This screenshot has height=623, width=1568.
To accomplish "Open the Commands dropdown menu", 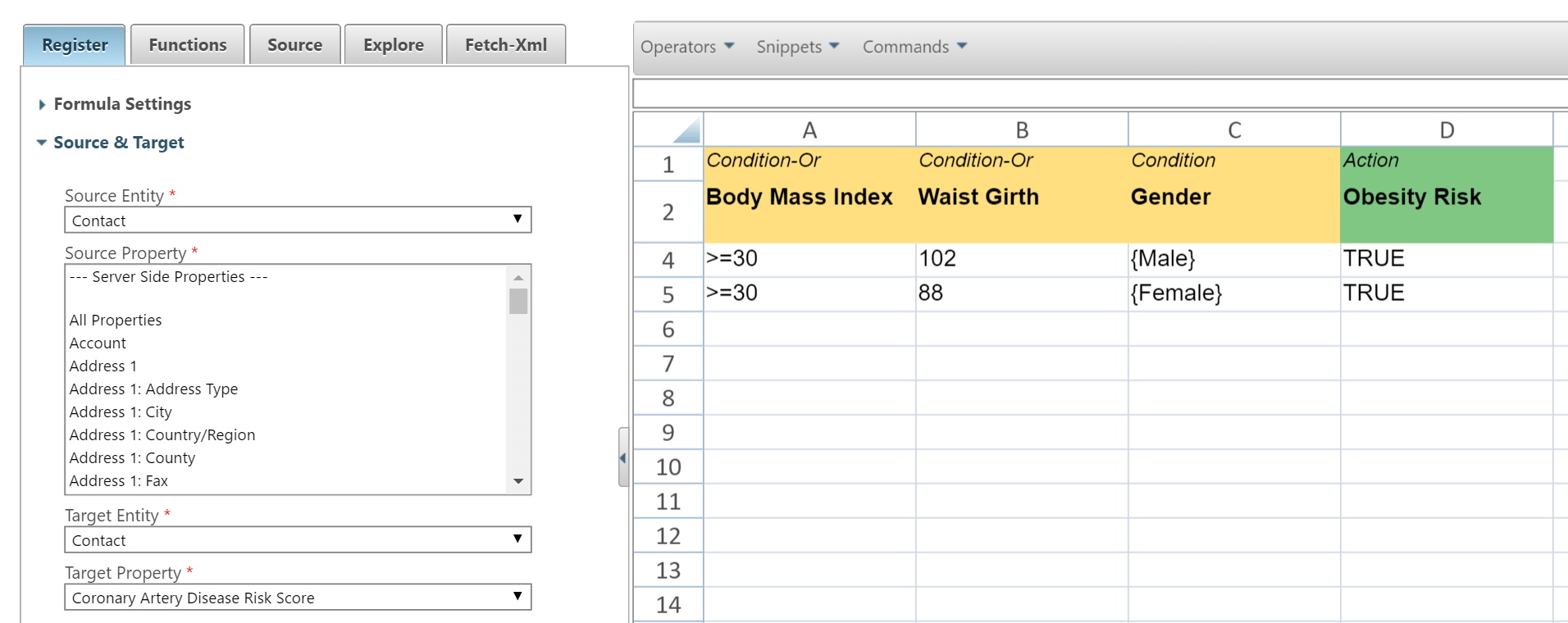I will pos(914,47).
